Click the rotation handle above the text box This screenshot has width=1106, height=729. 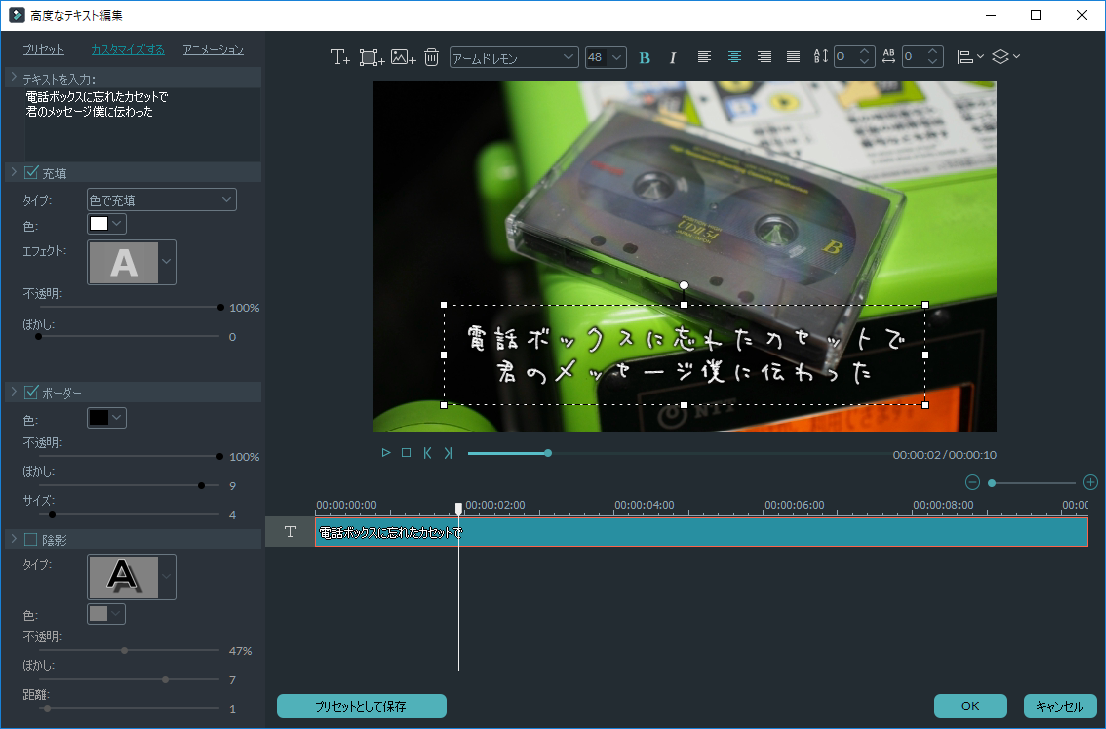(x=683, y=285)
